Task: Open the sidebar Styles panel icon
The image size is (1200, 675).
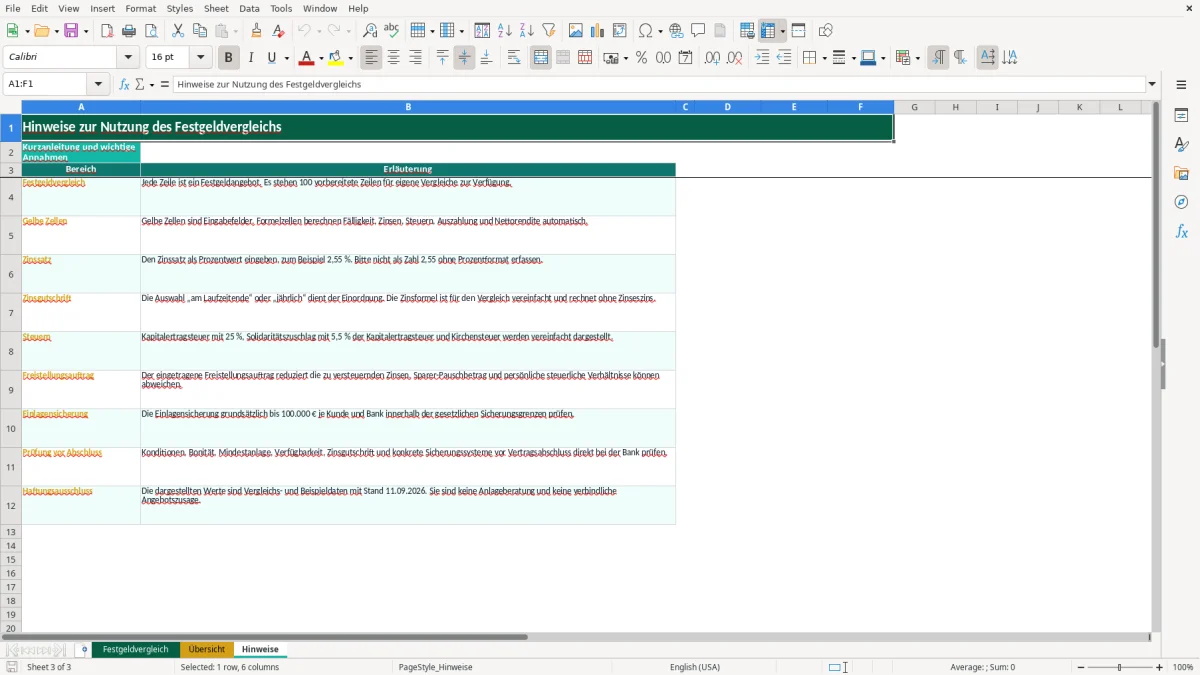Action: coord(1181,144)
